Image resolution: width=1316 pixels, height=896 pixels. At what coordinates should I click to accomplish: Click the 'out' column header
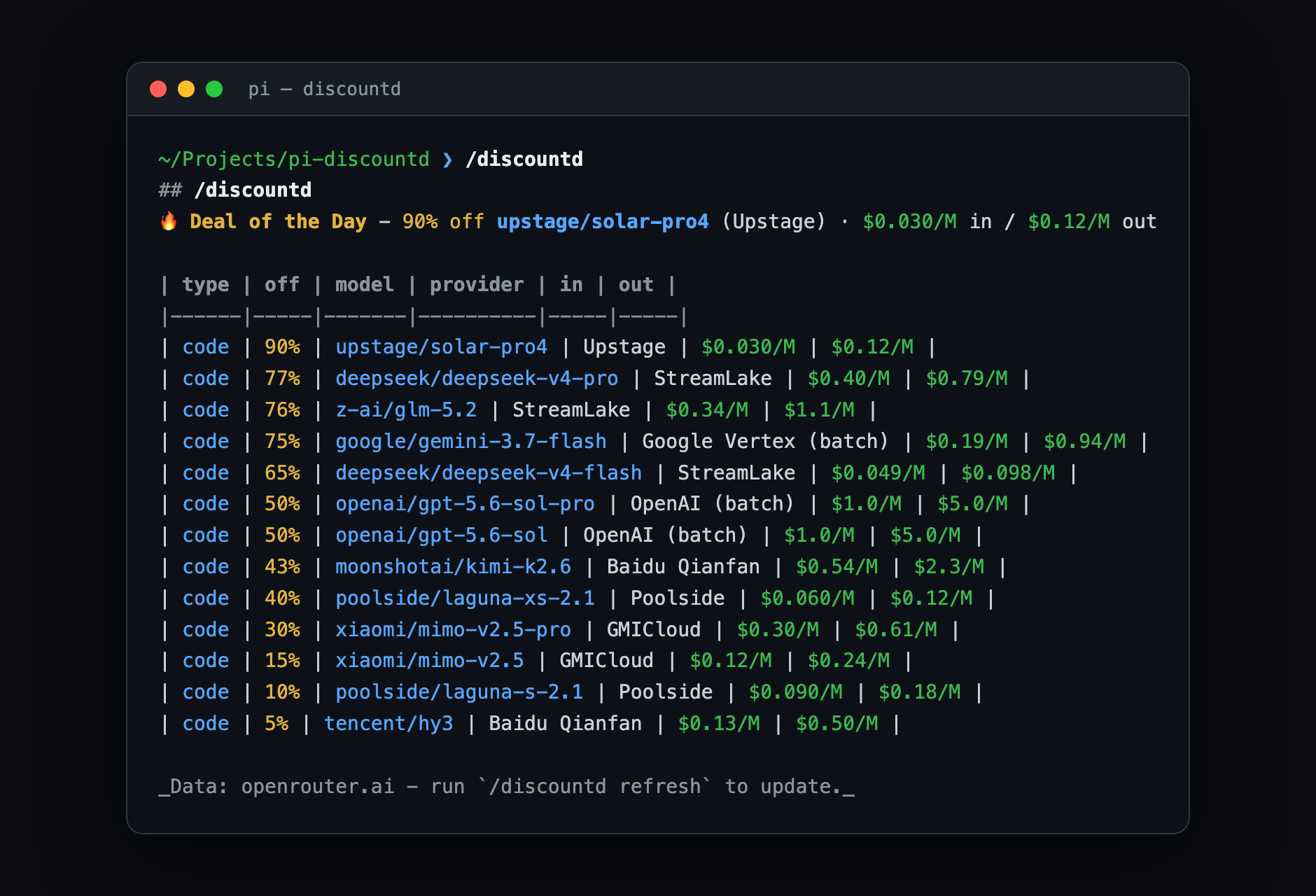point(636,285)
